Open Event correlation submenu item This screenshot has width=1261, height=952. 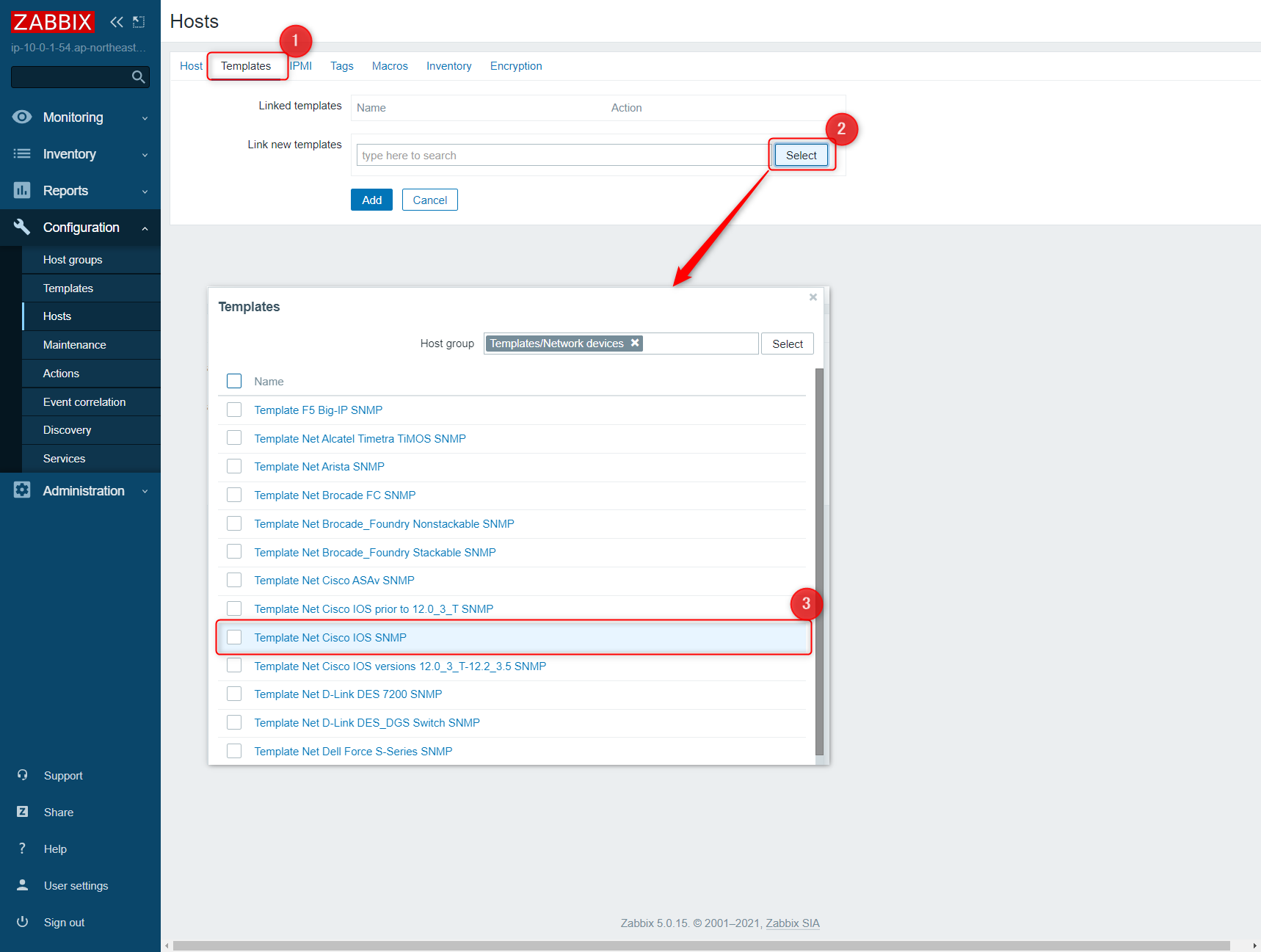[x=91, y=402]
